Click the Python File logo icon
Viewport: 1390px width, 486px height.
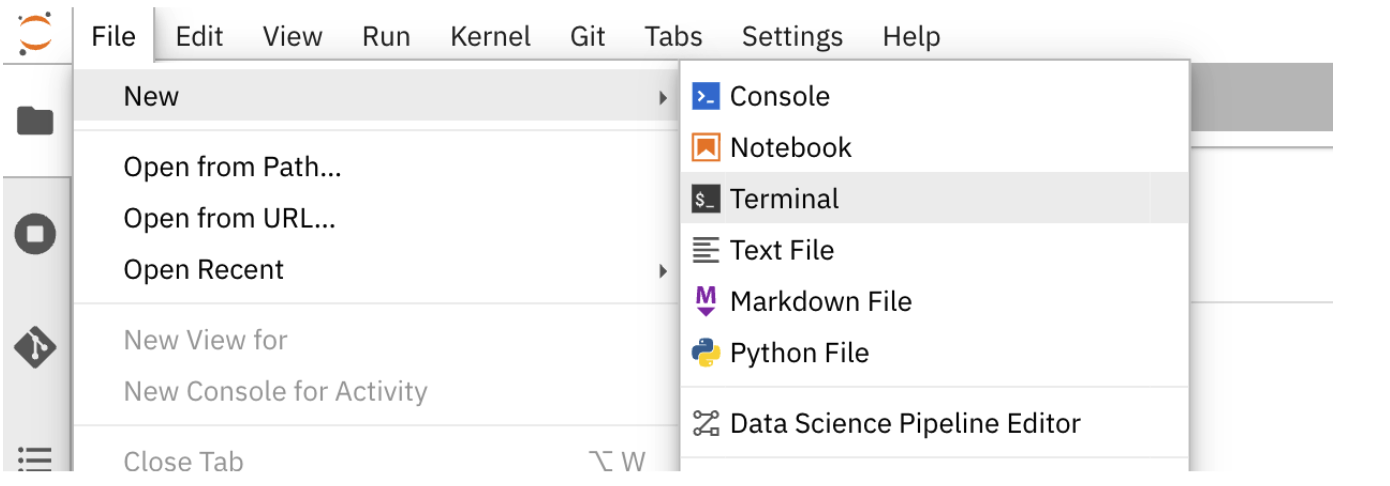tap(706, 353)
